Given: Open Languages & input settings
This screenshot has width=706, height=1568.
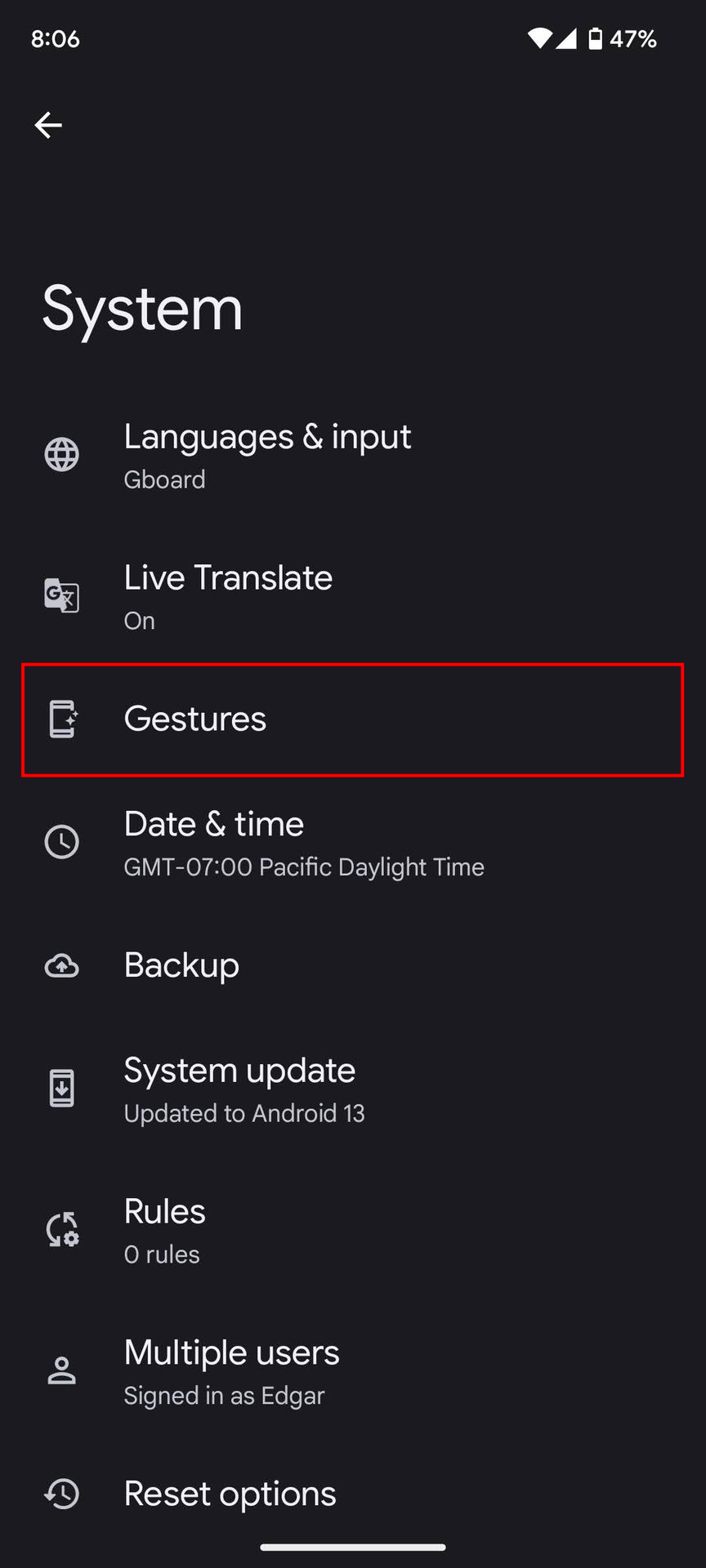Looking at the screenshot, I should pos(267,438).
